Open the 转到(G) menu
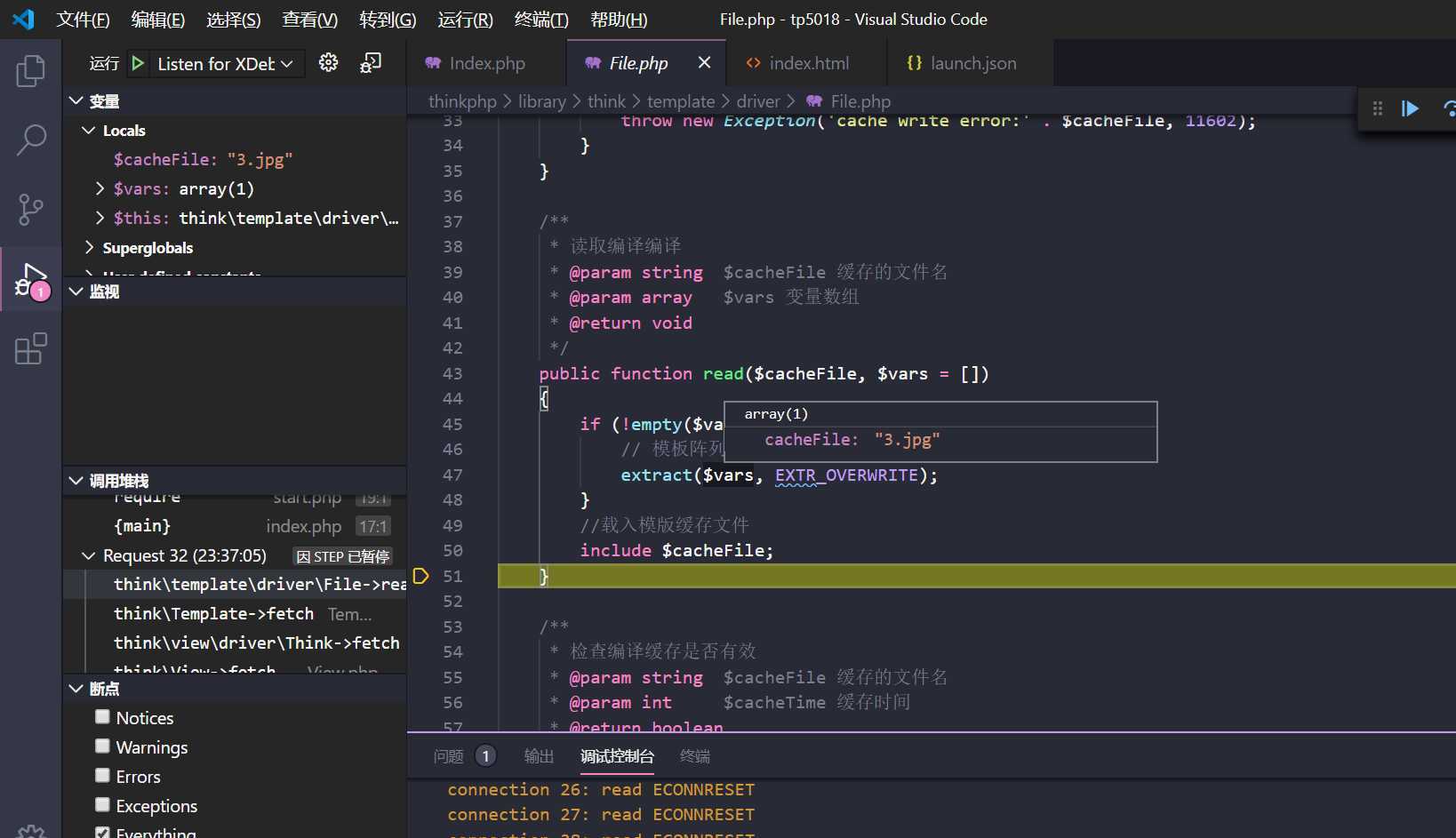1456x838 pixels. (x=388, y=19)
